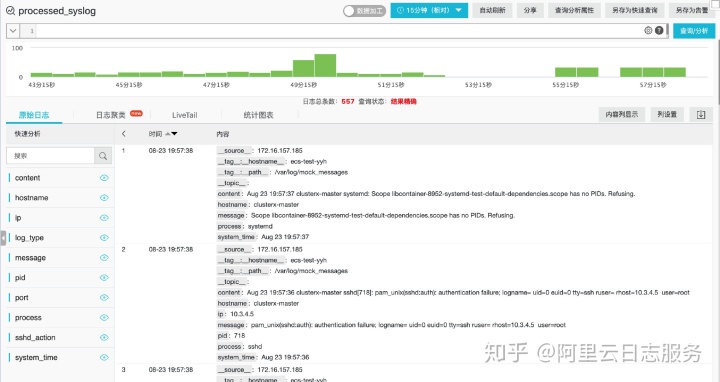
Task: Toggle eye icon for content field
Action: [x=104, y=178]
